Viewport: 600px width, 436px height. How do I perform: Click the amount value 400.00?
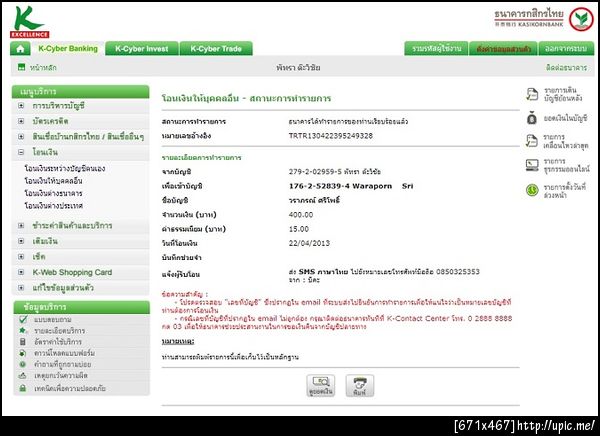301,215
